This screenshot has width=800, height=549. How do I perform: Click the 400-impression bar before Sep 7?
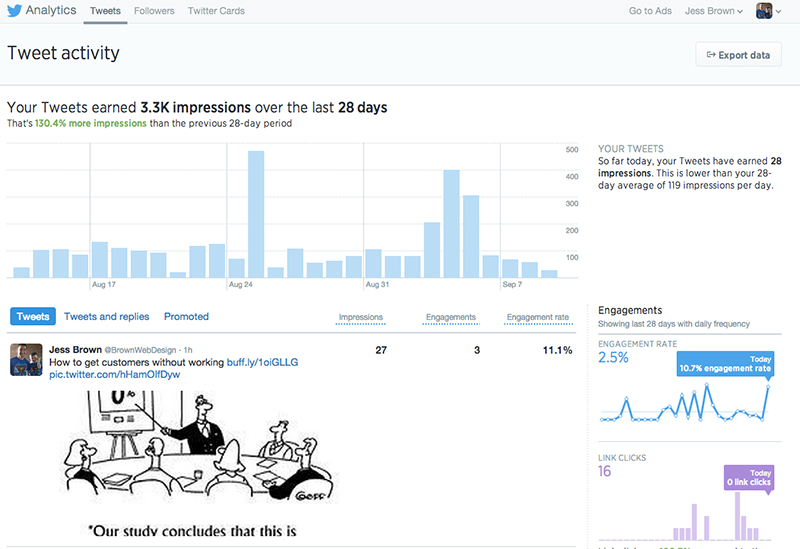click(452, 223)
